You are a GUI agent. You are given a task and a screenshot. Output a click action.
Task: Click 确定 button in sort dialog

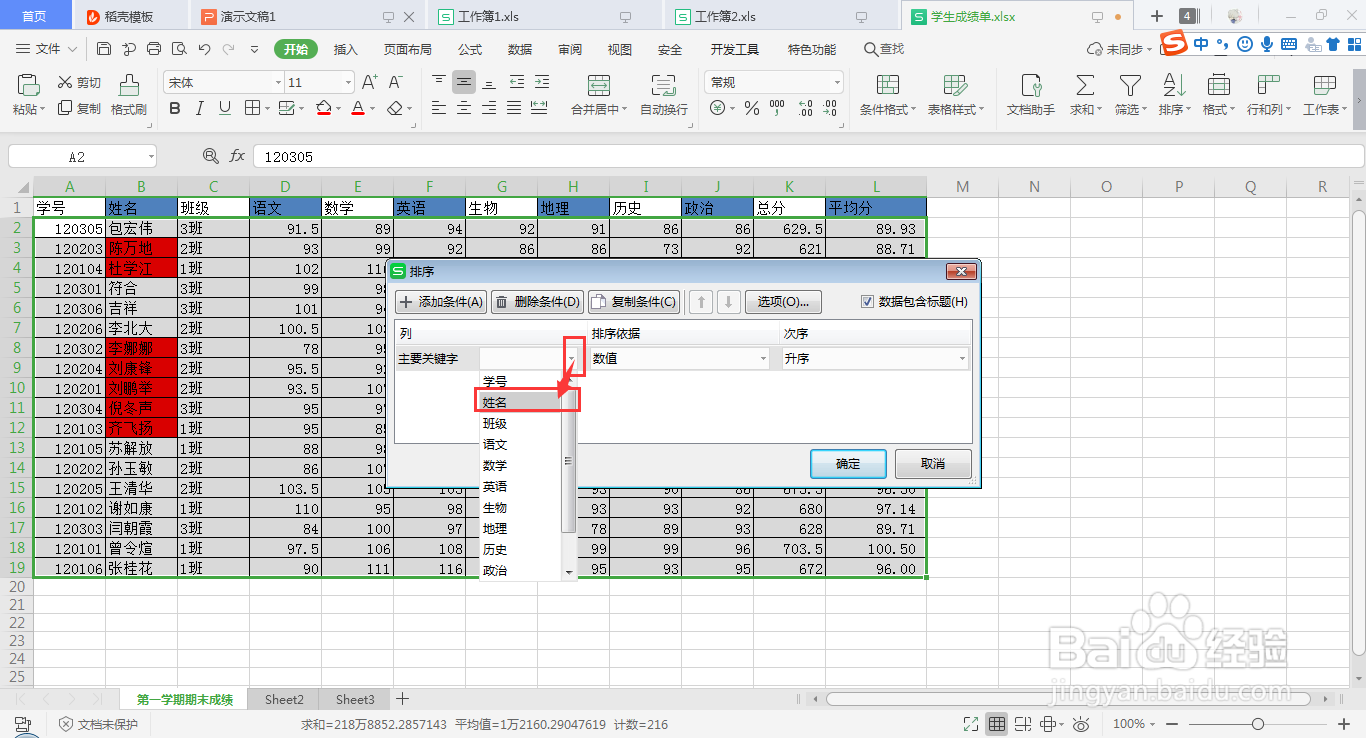[848, 464]
